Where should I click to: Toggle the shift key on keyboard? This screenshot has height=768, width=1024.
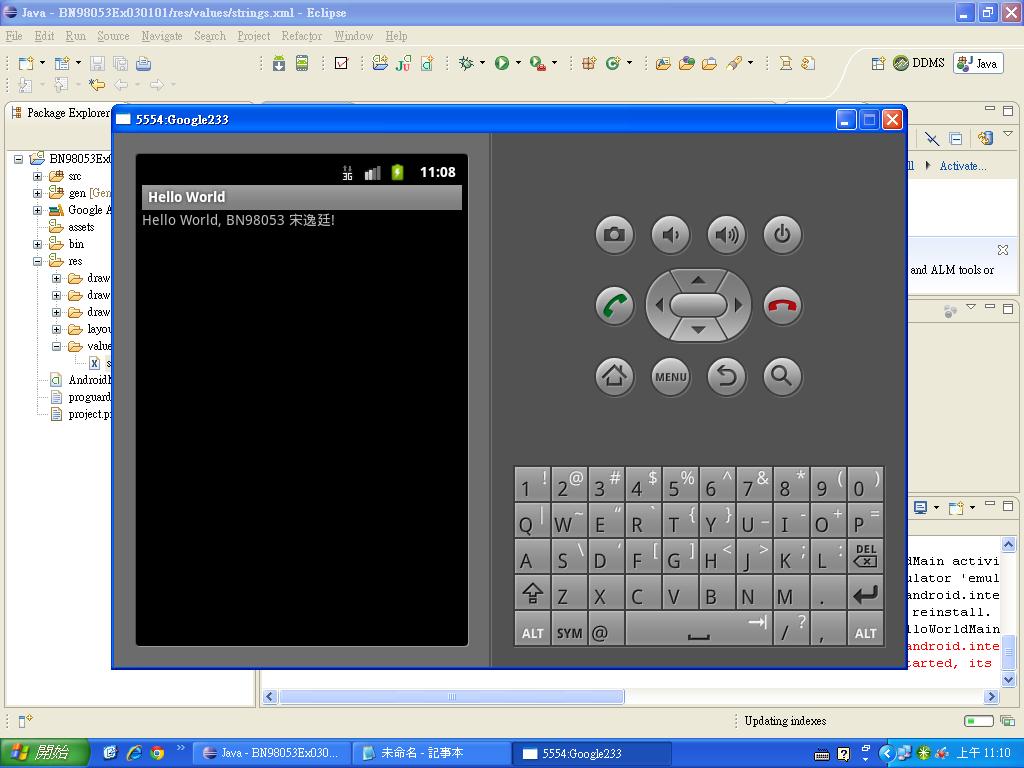(532, 595)
